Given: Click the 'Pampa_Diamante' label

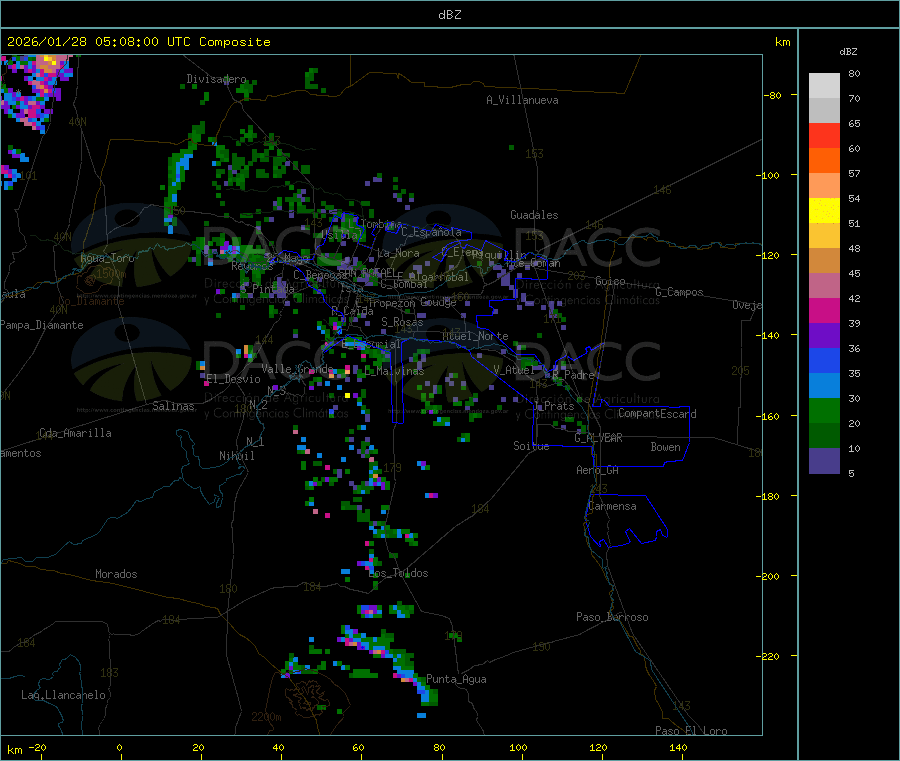Looking at the screenshot, I should tap(42, 325).
